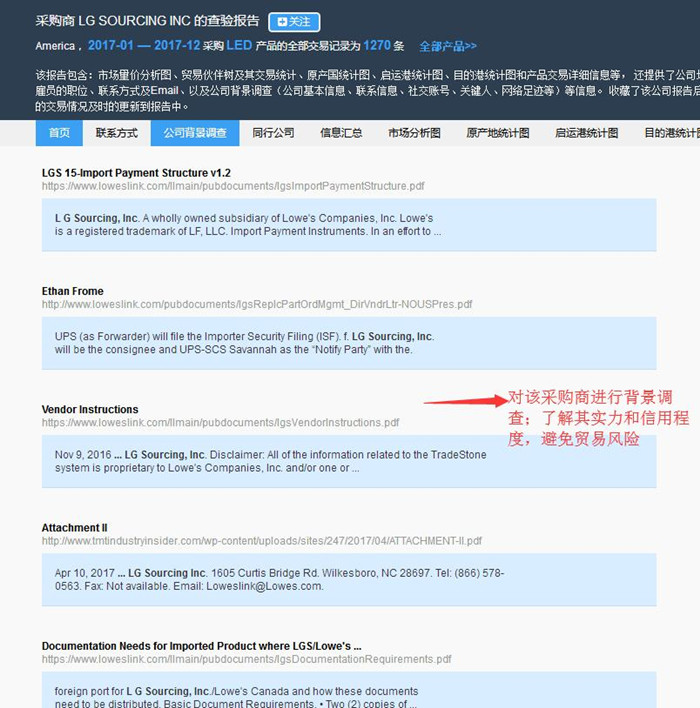
Task: Click the snippet about UPS Importer Security Filing
Action: pos(349,343)
